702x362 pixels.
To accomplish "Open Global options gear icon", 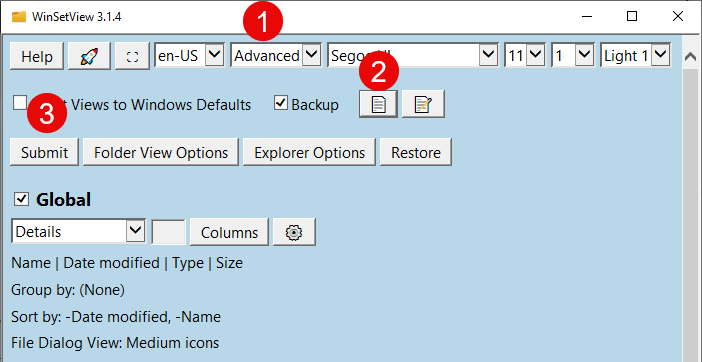I will (294, 232).
